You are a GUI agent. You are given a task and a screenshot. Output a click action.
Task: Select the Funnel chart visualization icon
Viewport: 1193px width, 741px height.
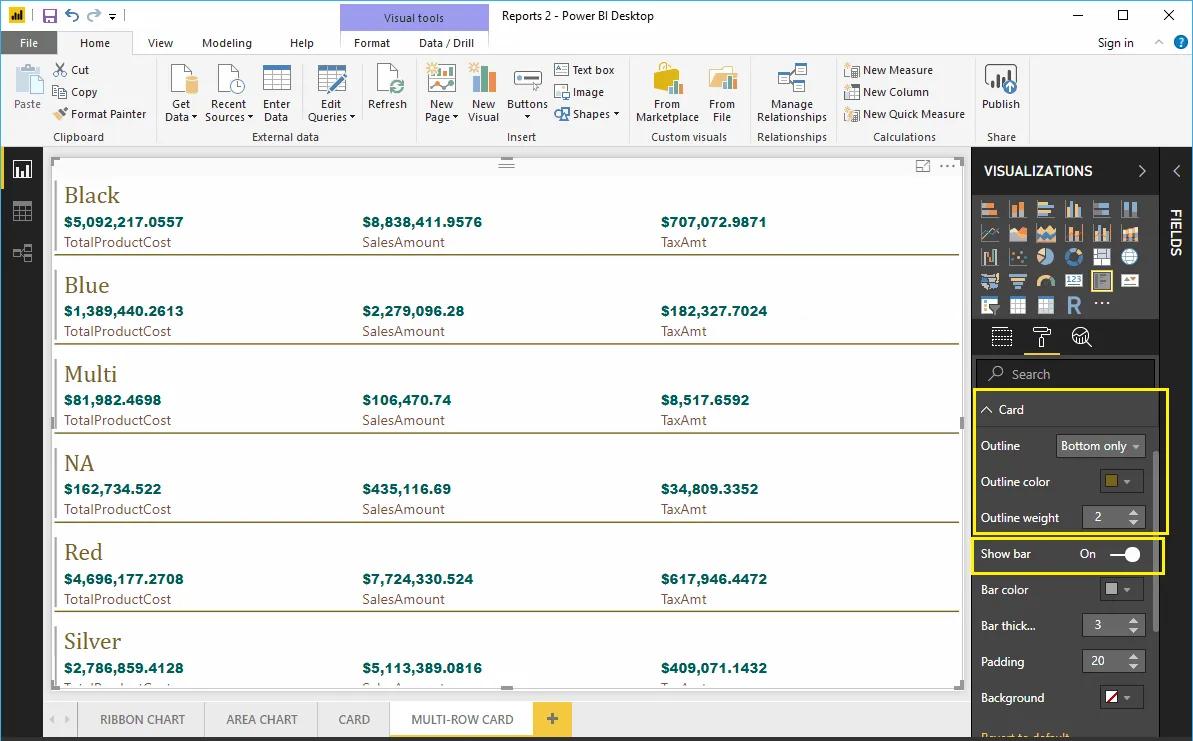(1018, 279)
